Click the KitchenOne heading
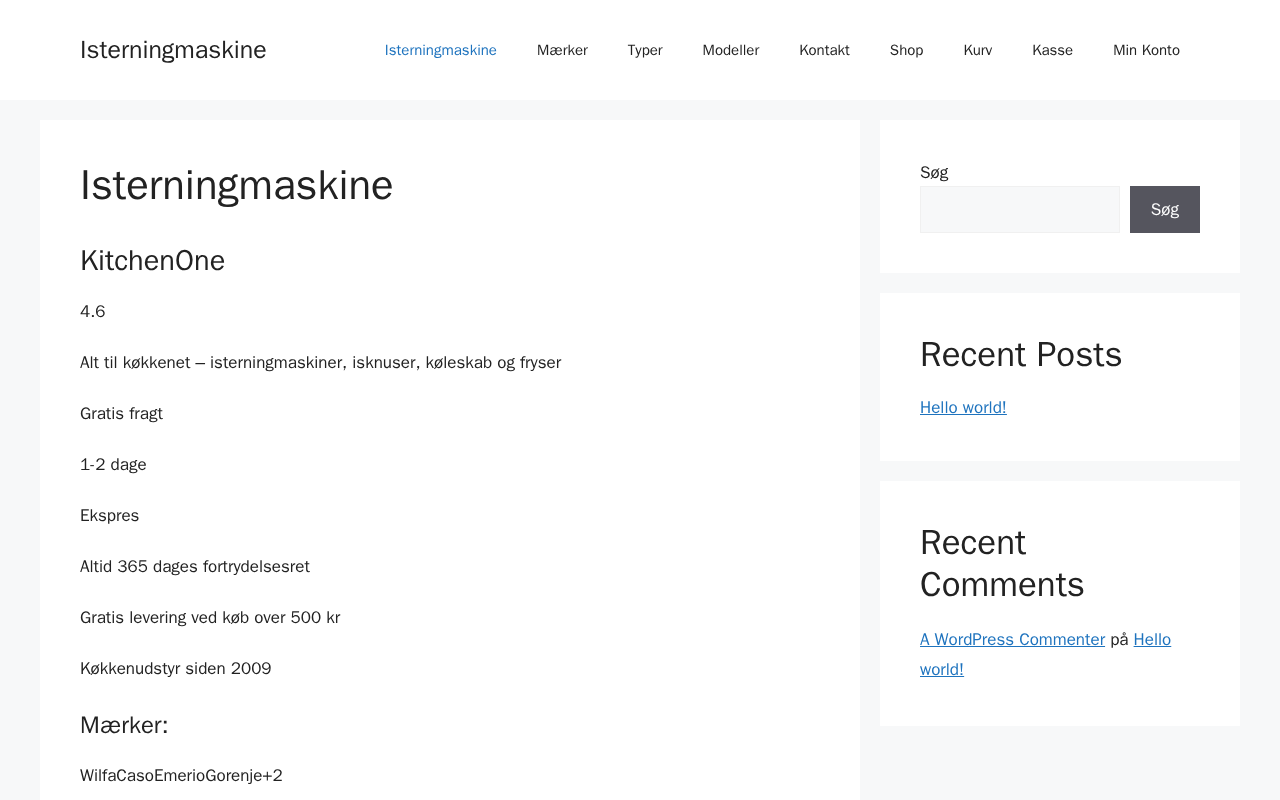 click(x=152, y=260)
